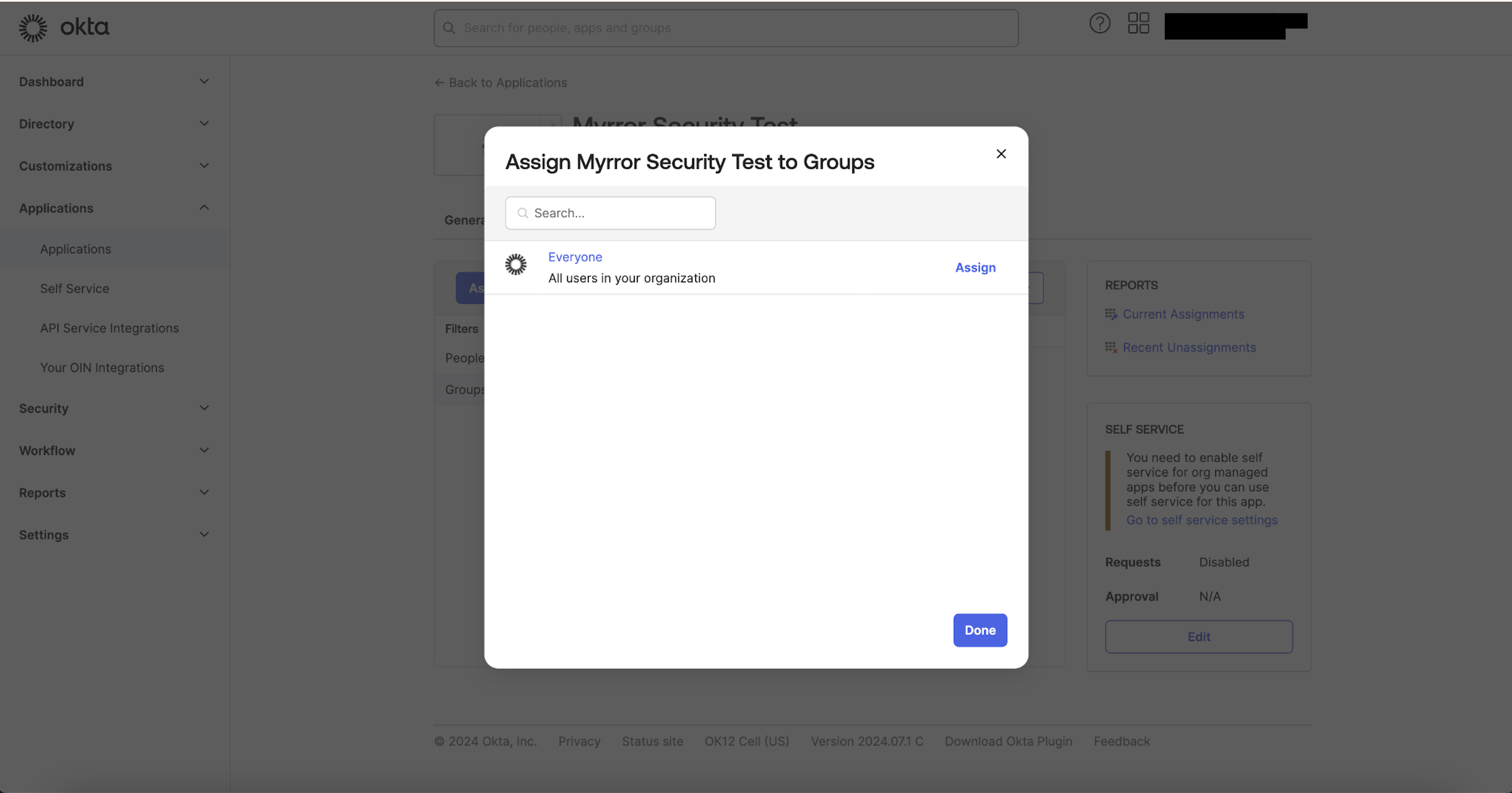This screenshot has height=793, width=1512.
Task: Click the Everyone group icon
Action: 516,264
